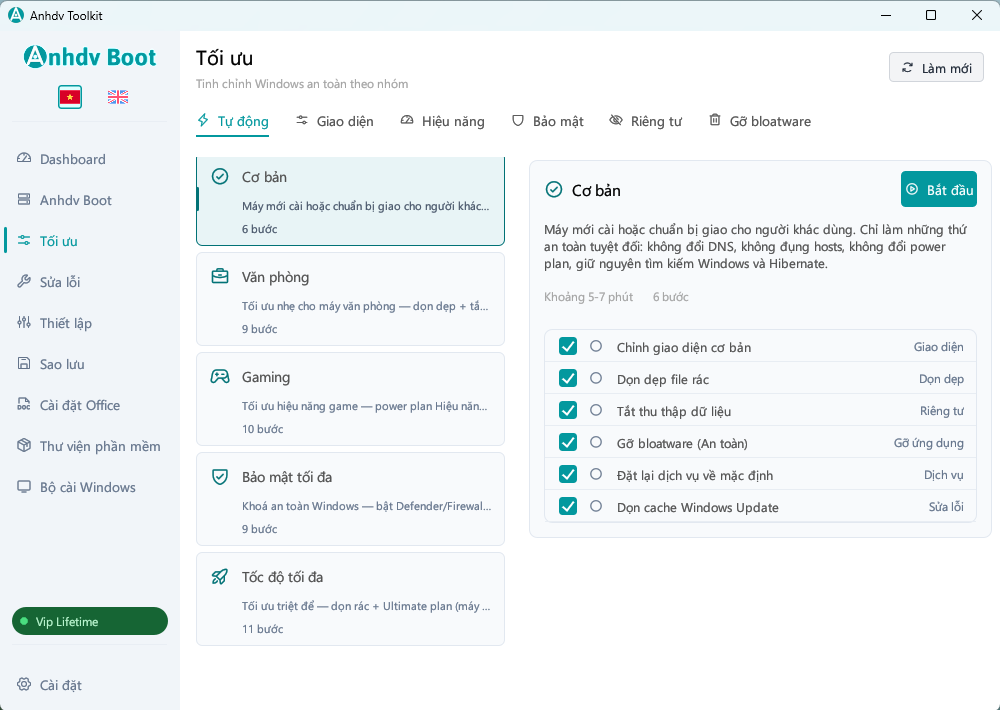The width and height of the screenshot is (1000, 710).
Task: Click the crossed eye icon on Riêng tư tab
Action: [615, 120]
